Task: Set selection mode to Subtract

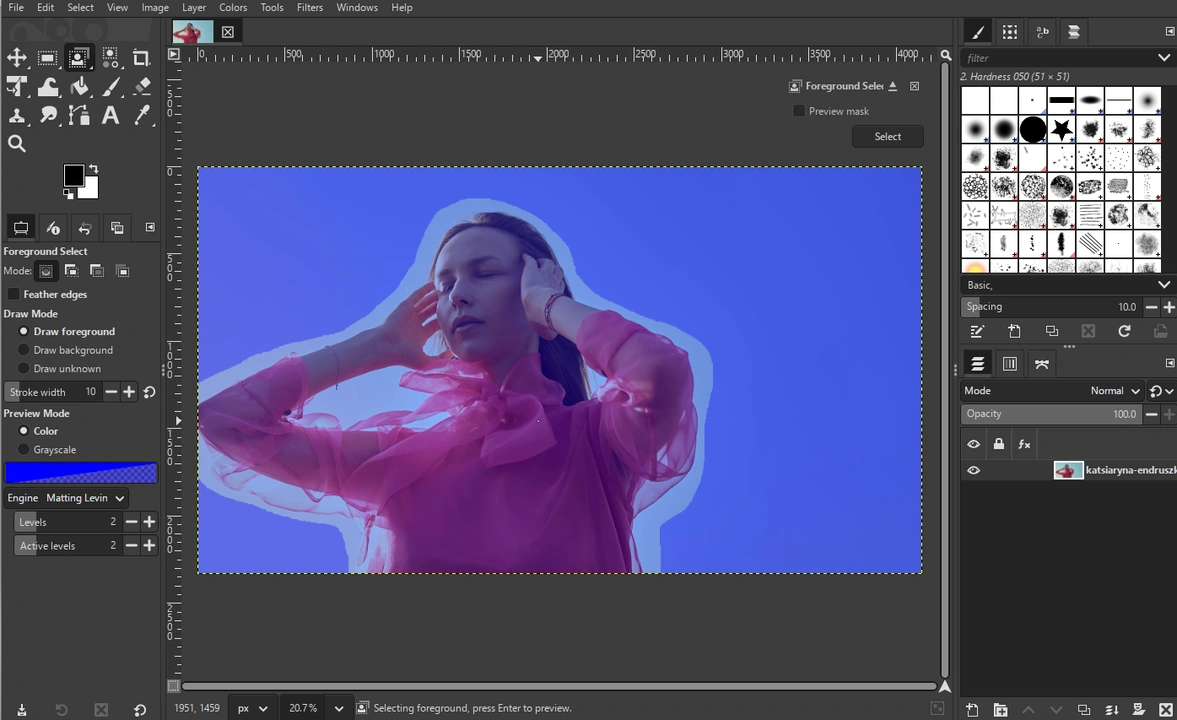Action: tap(97, 271)
